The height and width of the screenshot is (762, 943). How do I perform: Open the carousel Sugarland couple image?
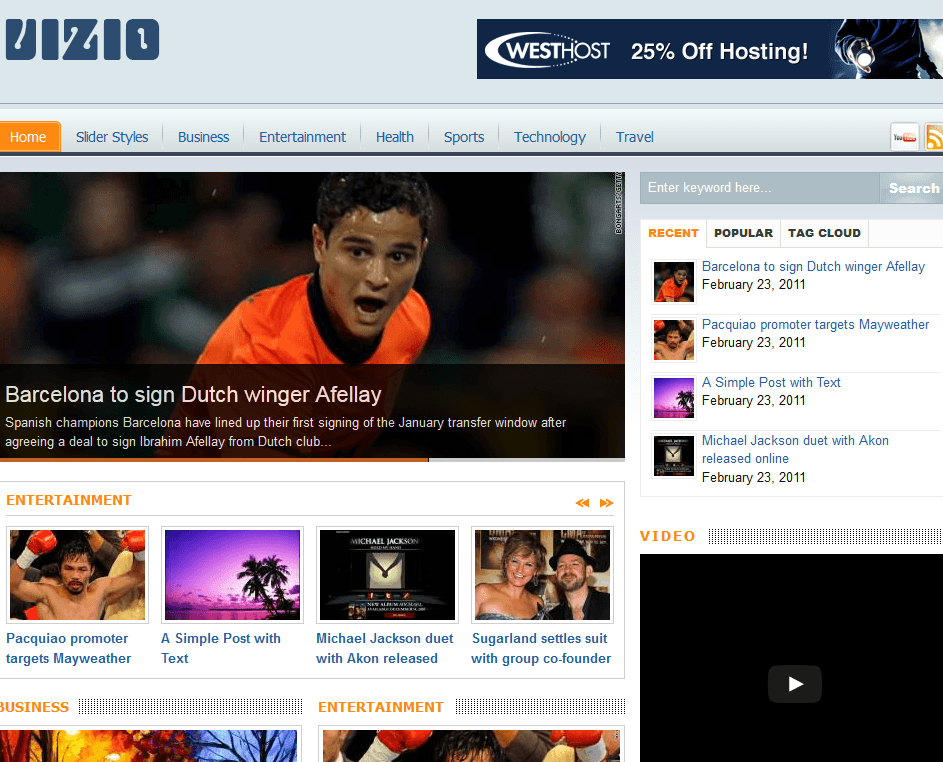coord(542,575)
